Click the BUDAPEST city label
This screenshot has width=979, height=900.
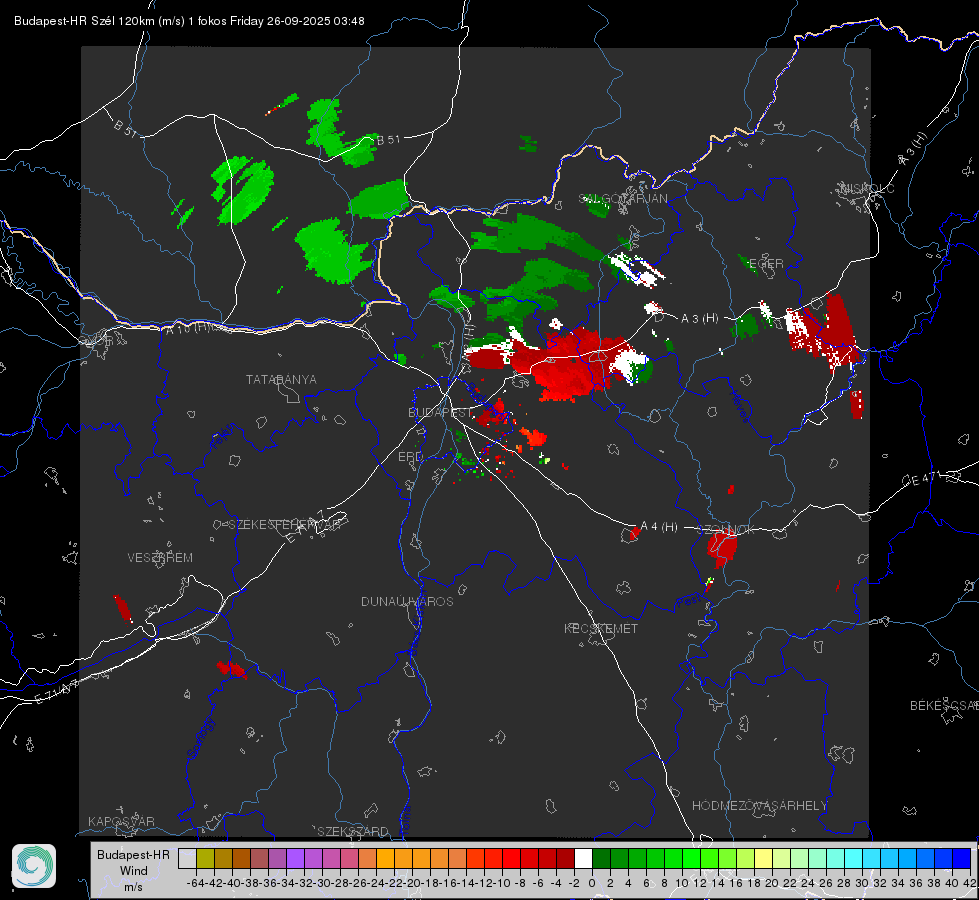[440, 413]
